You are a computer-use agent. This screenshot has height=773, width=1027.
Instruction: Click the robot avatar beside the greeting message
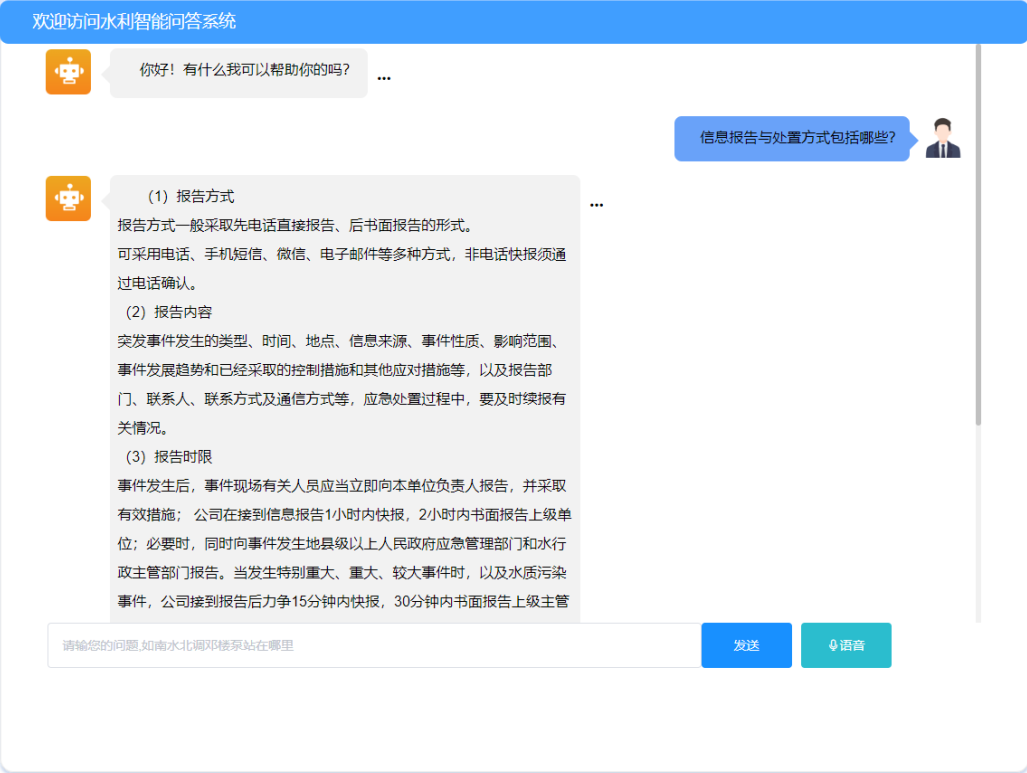(68, 72)
